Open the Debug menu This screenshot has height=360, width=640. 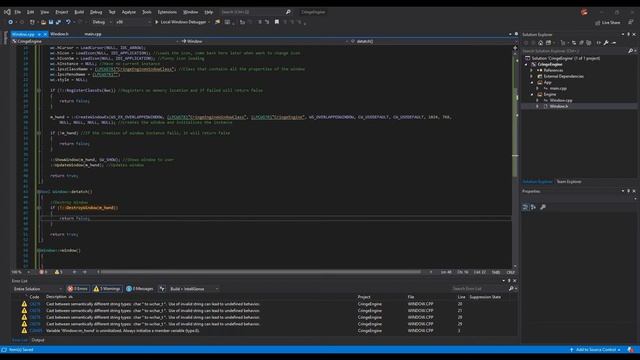(96, 12)
